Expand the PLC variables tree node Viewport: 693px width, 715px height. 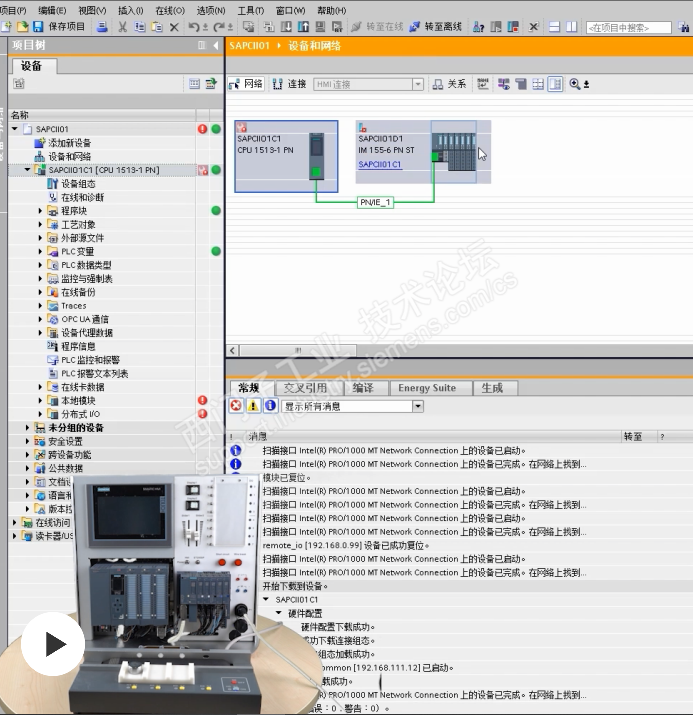click(x=40, y=251)
